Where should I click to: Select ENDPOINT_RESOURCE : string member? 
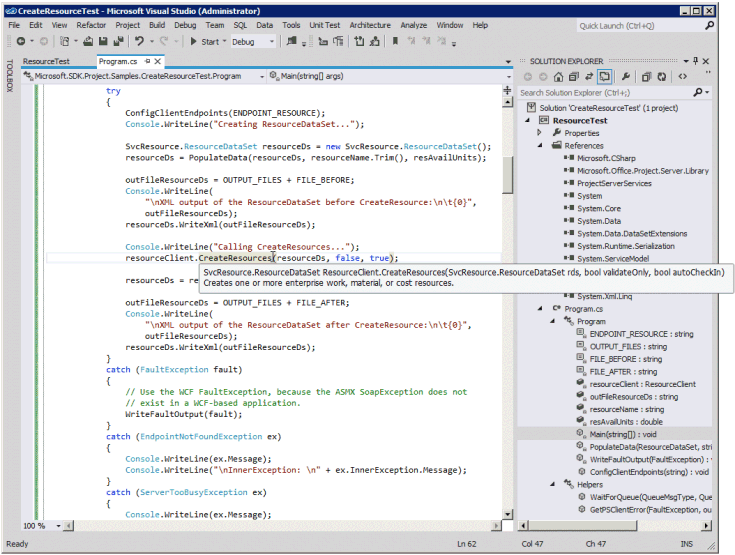tap(641, 334)
